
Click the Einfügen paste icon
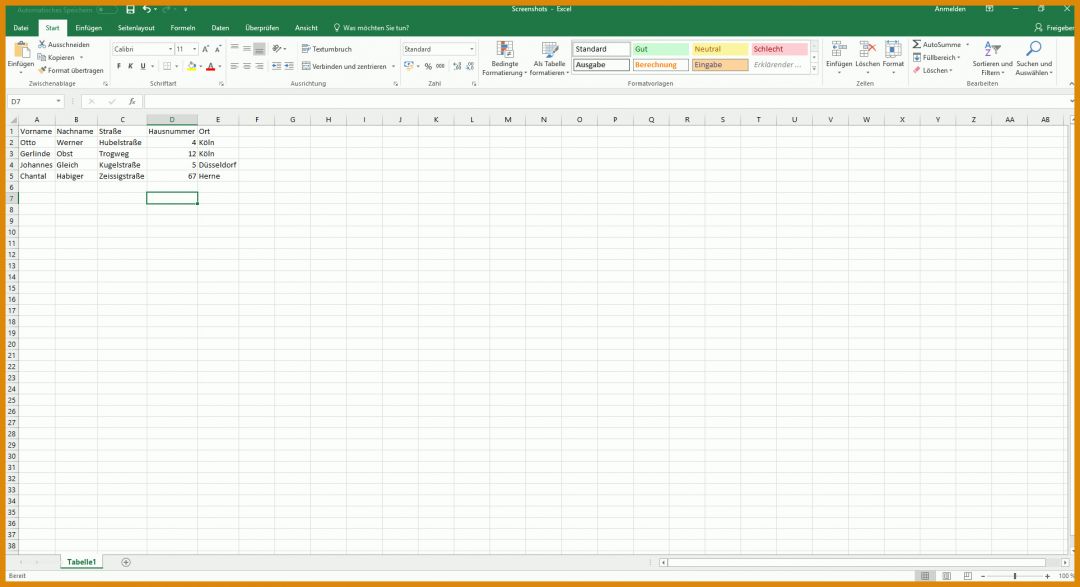(x=21, y=50)
